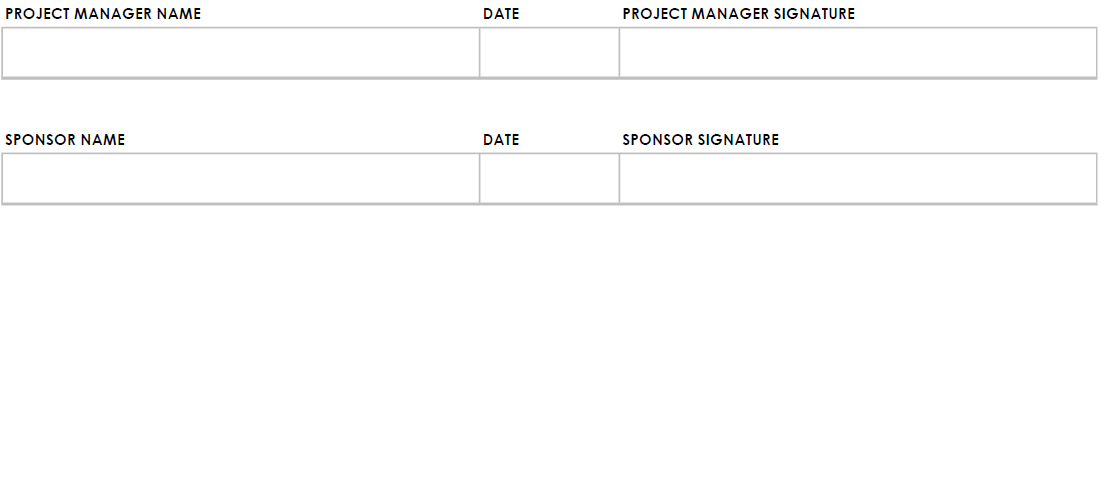The image size is (1108, 497).
Task: Click the Project Manager Name input field
Action: click(241, 52)
